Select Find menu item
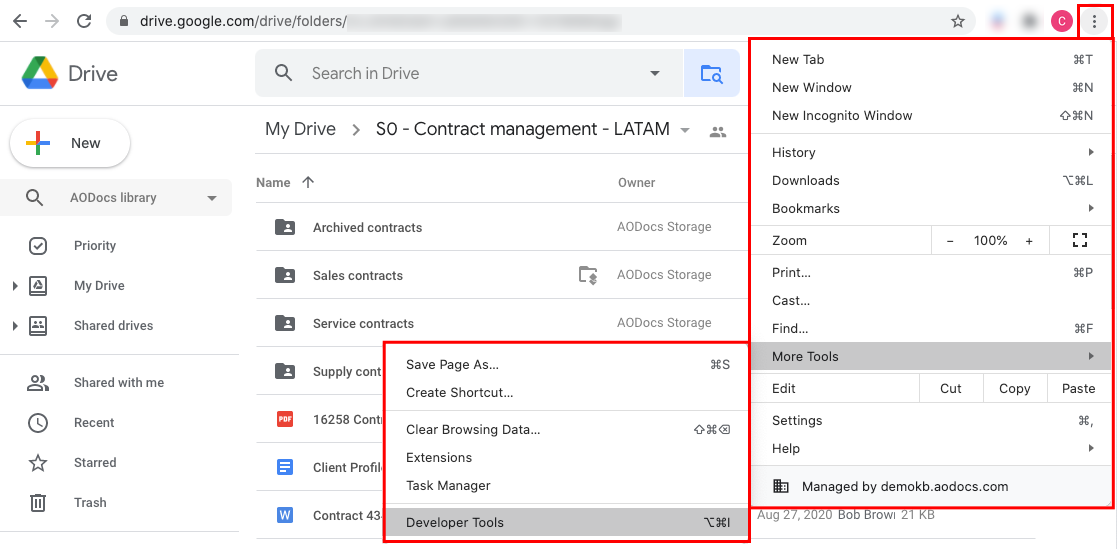 [932, 328]
